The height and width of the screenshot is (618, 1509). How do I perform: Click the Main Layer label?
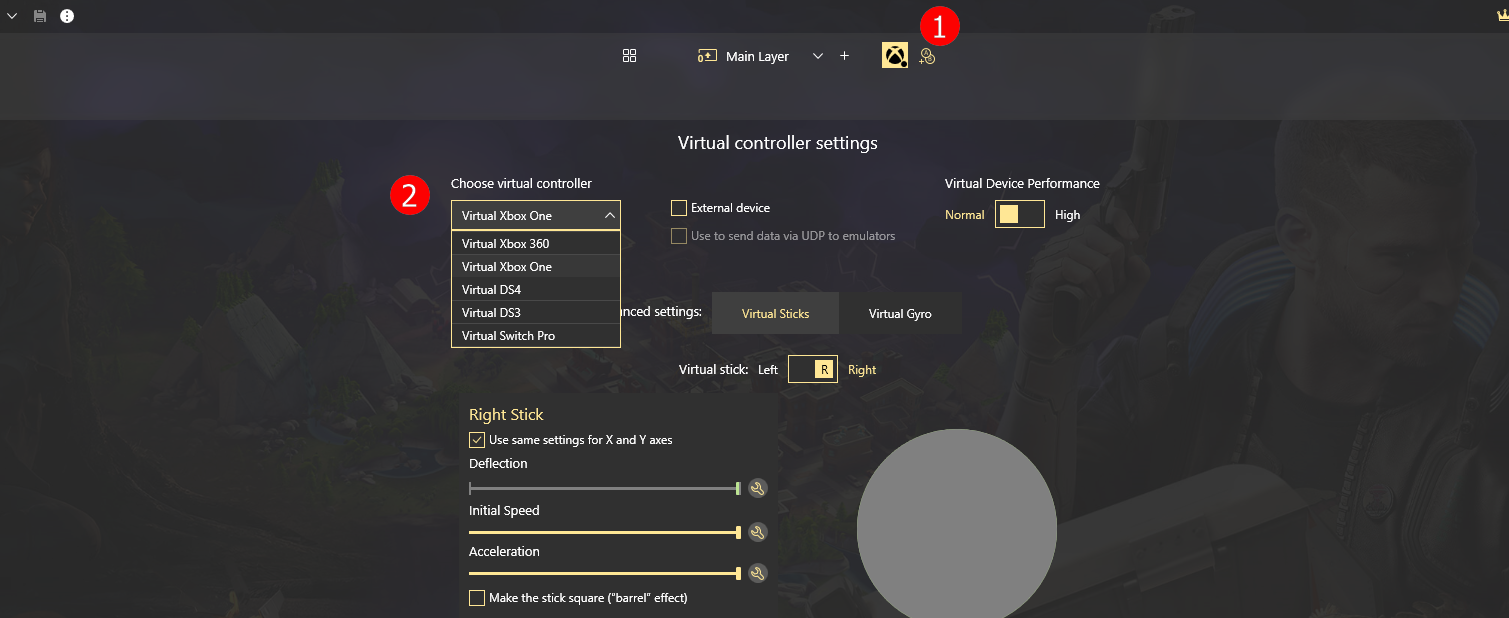(x=757, y=57)
